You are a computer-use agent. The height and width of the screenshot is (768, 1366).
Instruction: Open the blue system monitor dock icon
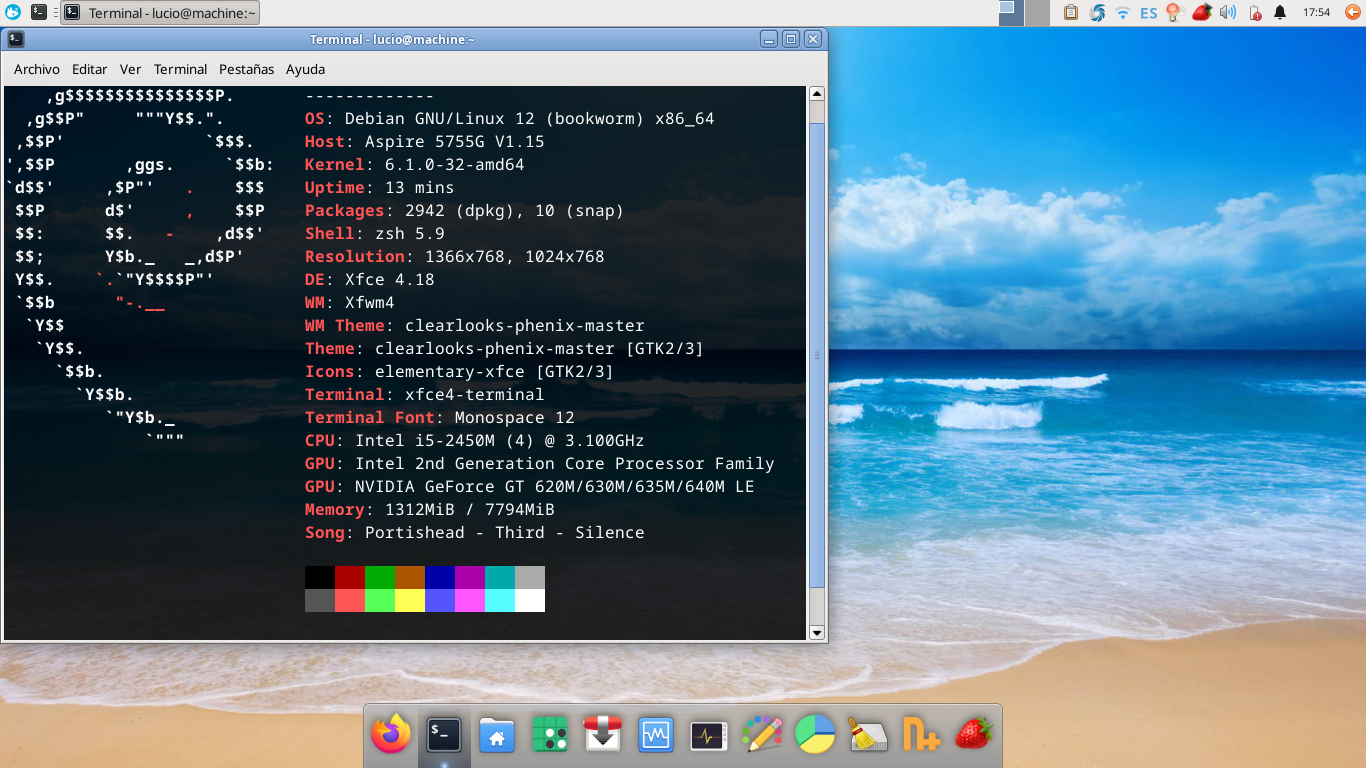coord(656,736)
